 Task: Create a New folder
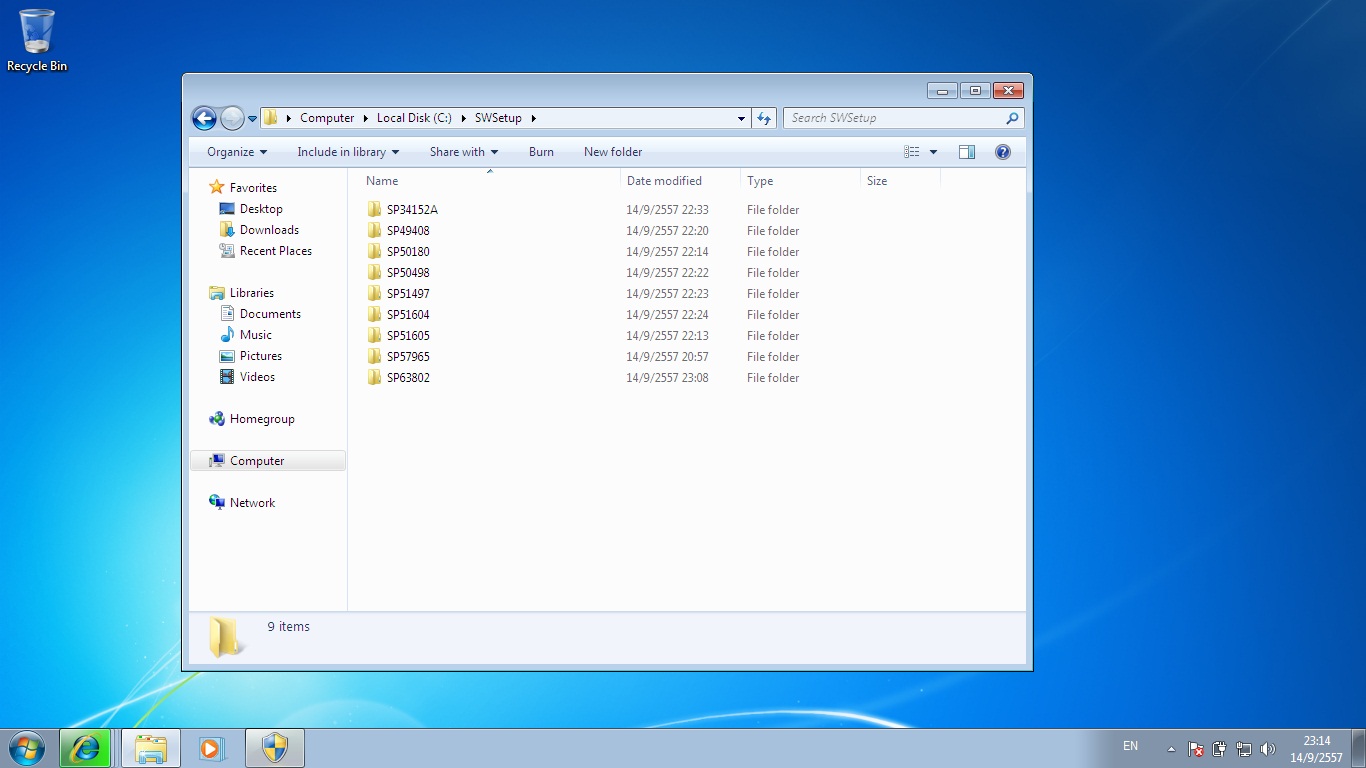(613, 152)
